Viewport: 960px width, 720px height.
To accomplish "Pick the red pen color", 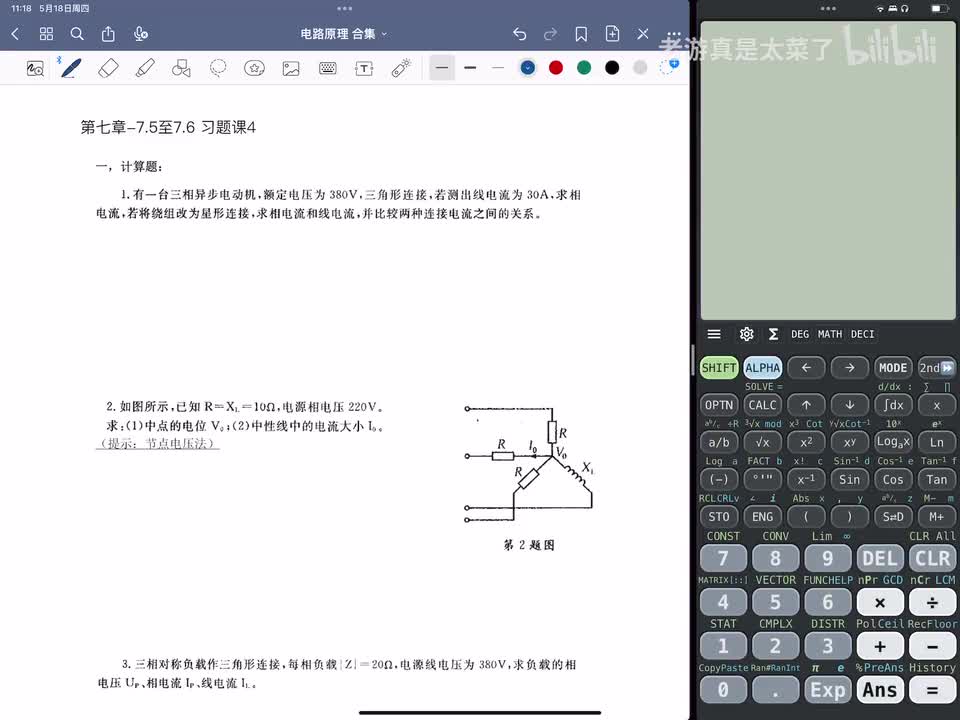I will (556, 67).
